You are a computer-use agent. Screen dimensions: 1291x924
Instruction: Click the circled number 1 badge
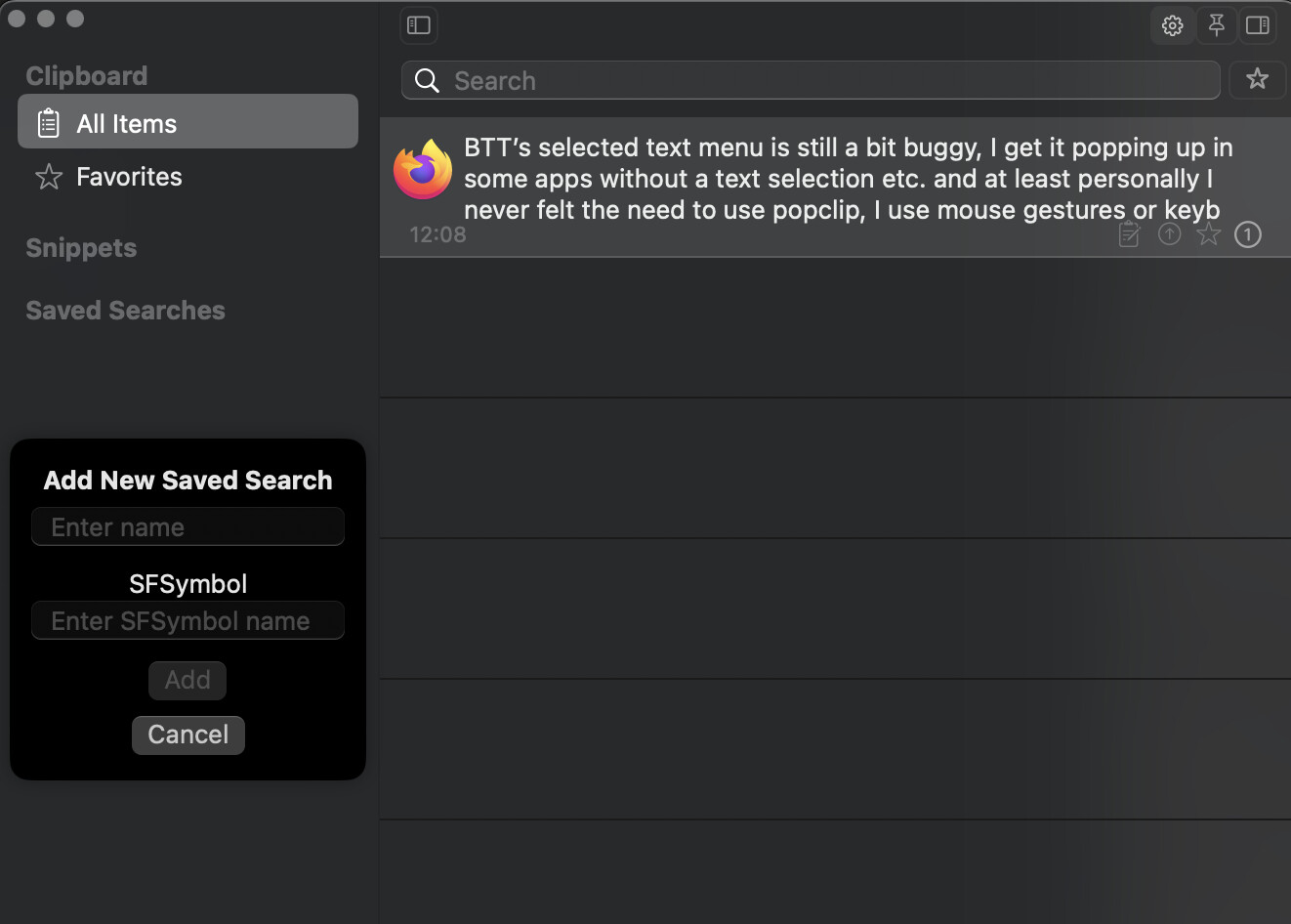click(x=1248, y=234)
